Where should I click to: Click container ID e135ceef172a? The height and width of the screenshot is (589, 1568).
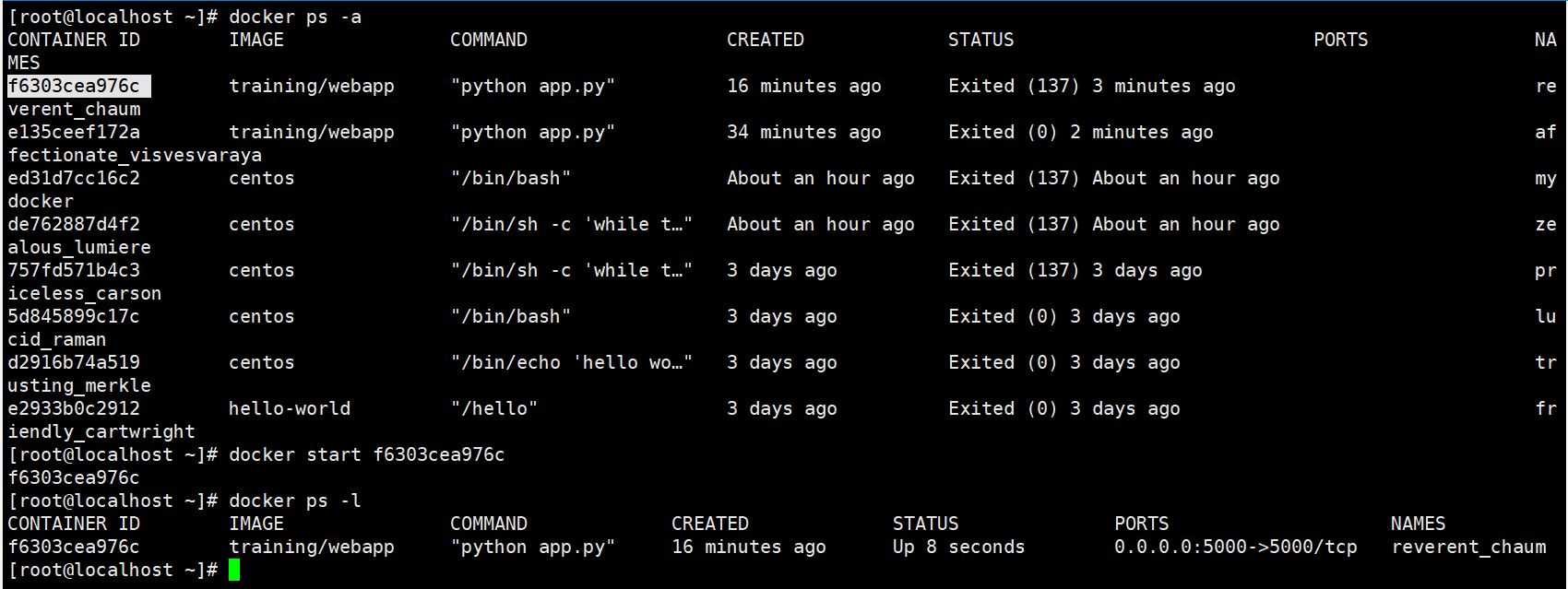point(74,132)
